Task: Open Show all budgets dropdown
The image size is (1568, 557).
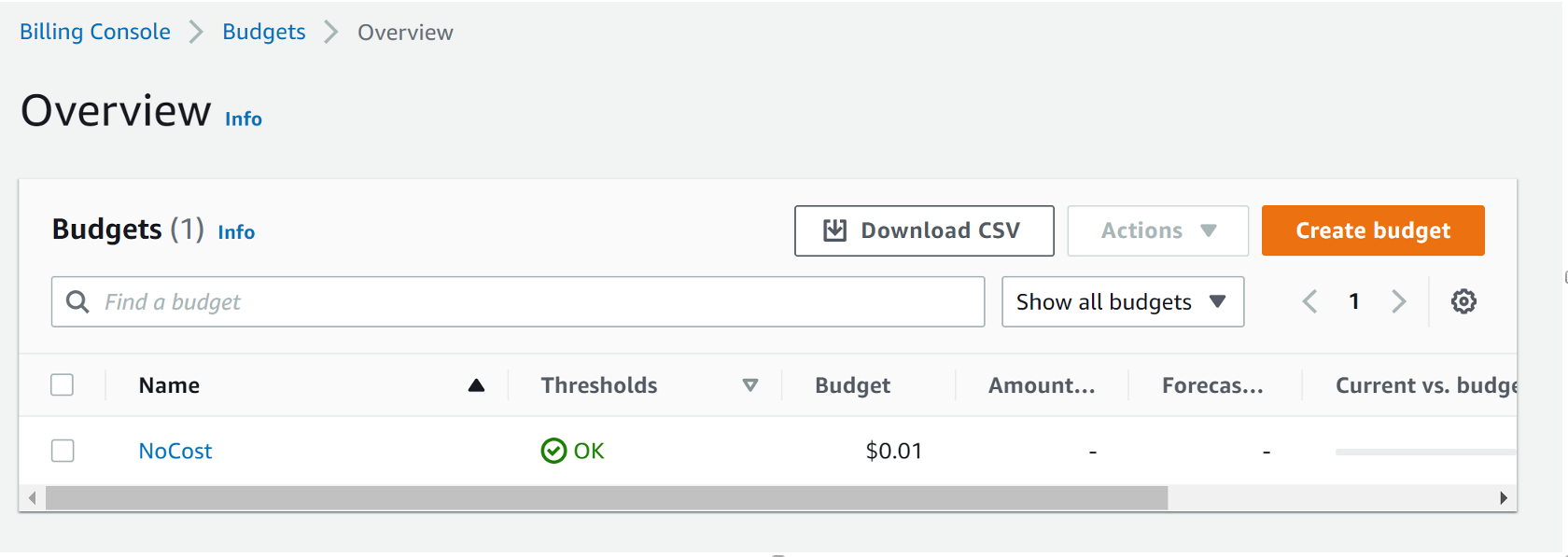Action: [x=1123, y=301]
